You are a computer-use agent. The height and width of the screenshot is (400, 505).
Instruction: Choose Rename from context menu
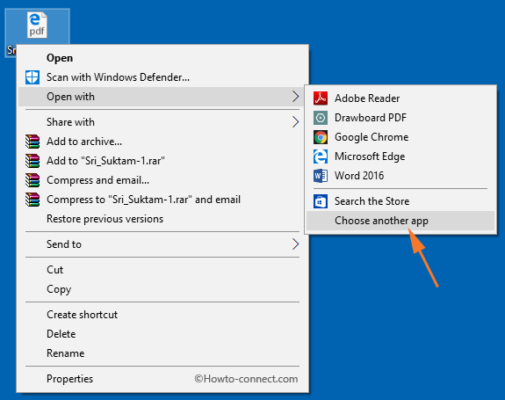click(x=162, y=353)
